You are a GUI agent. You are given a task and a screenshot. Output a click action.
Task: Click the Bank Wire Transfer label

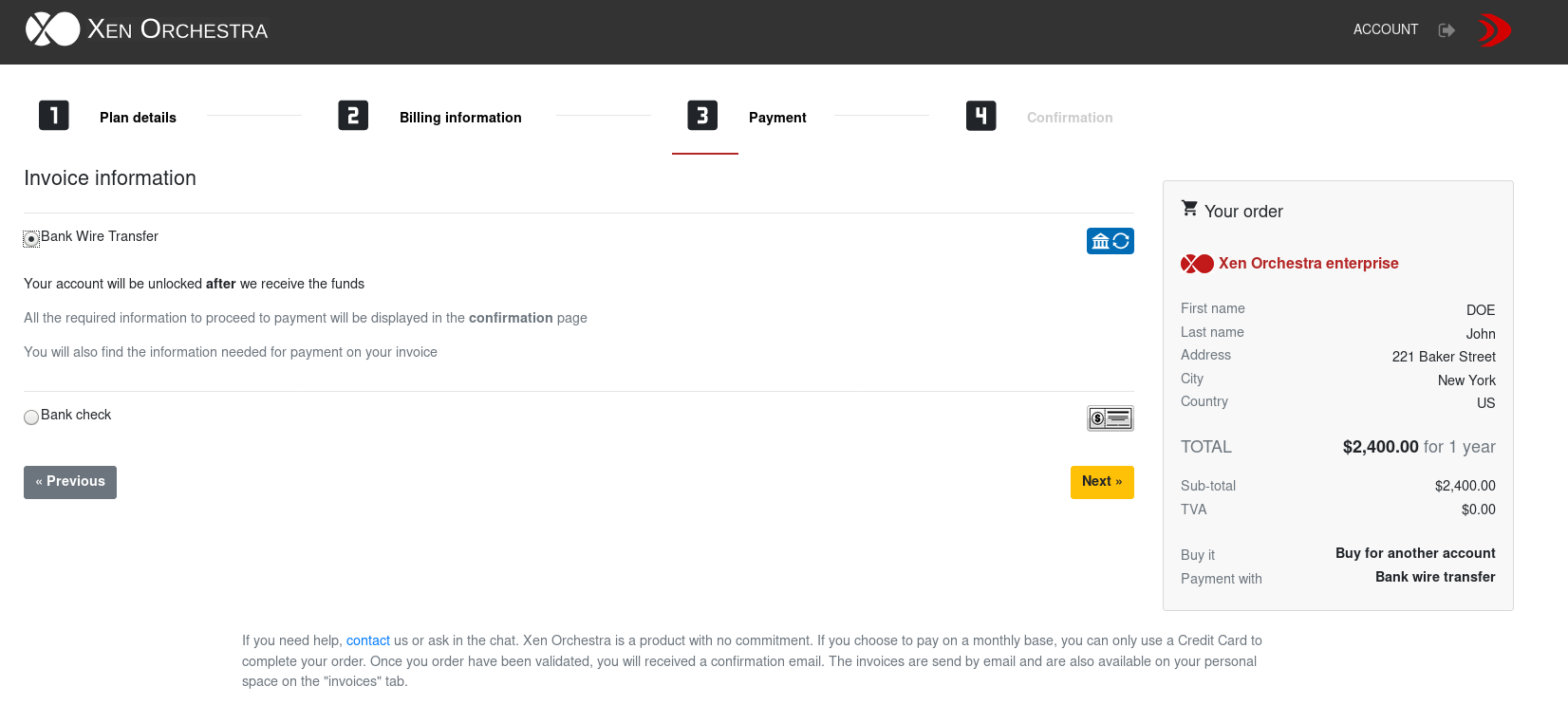pos(100,236)
